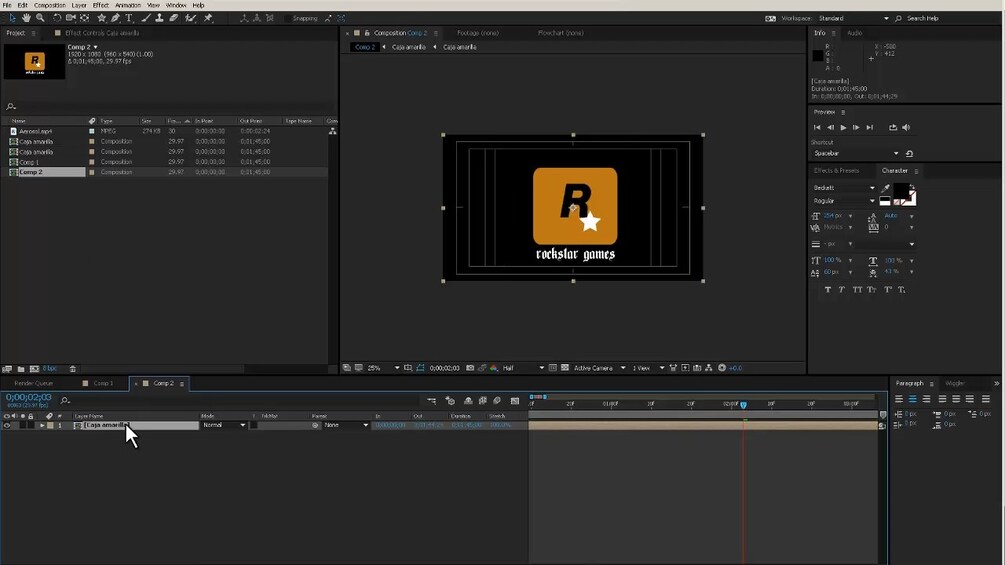Viewport: 1005px width, 565px height.
Task: Swap fill and stroke colors
Action: [x=913, y=187]
